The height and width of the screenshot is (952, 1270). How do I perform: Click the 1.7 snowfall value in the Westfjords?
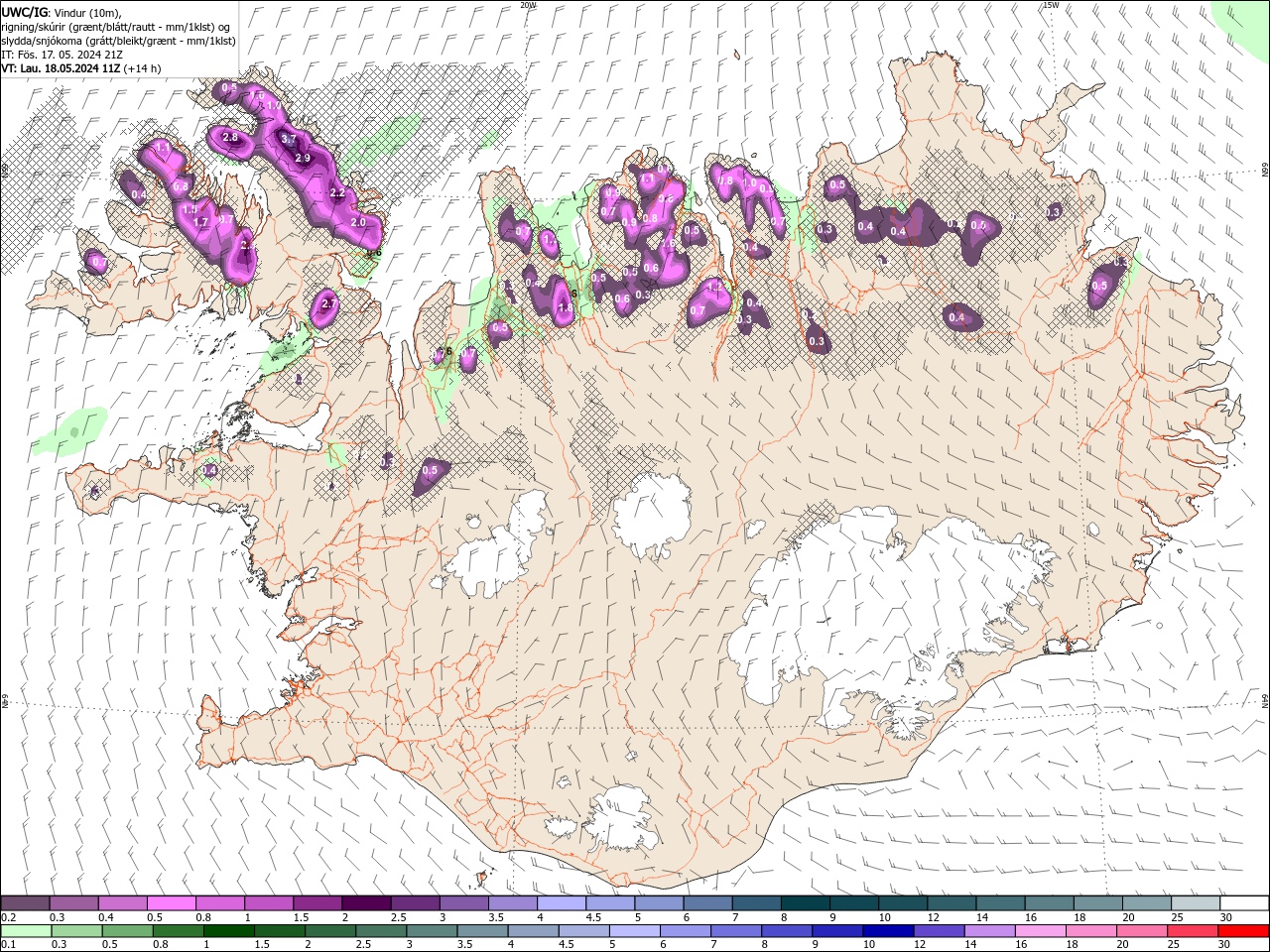(x=200, y=223)
